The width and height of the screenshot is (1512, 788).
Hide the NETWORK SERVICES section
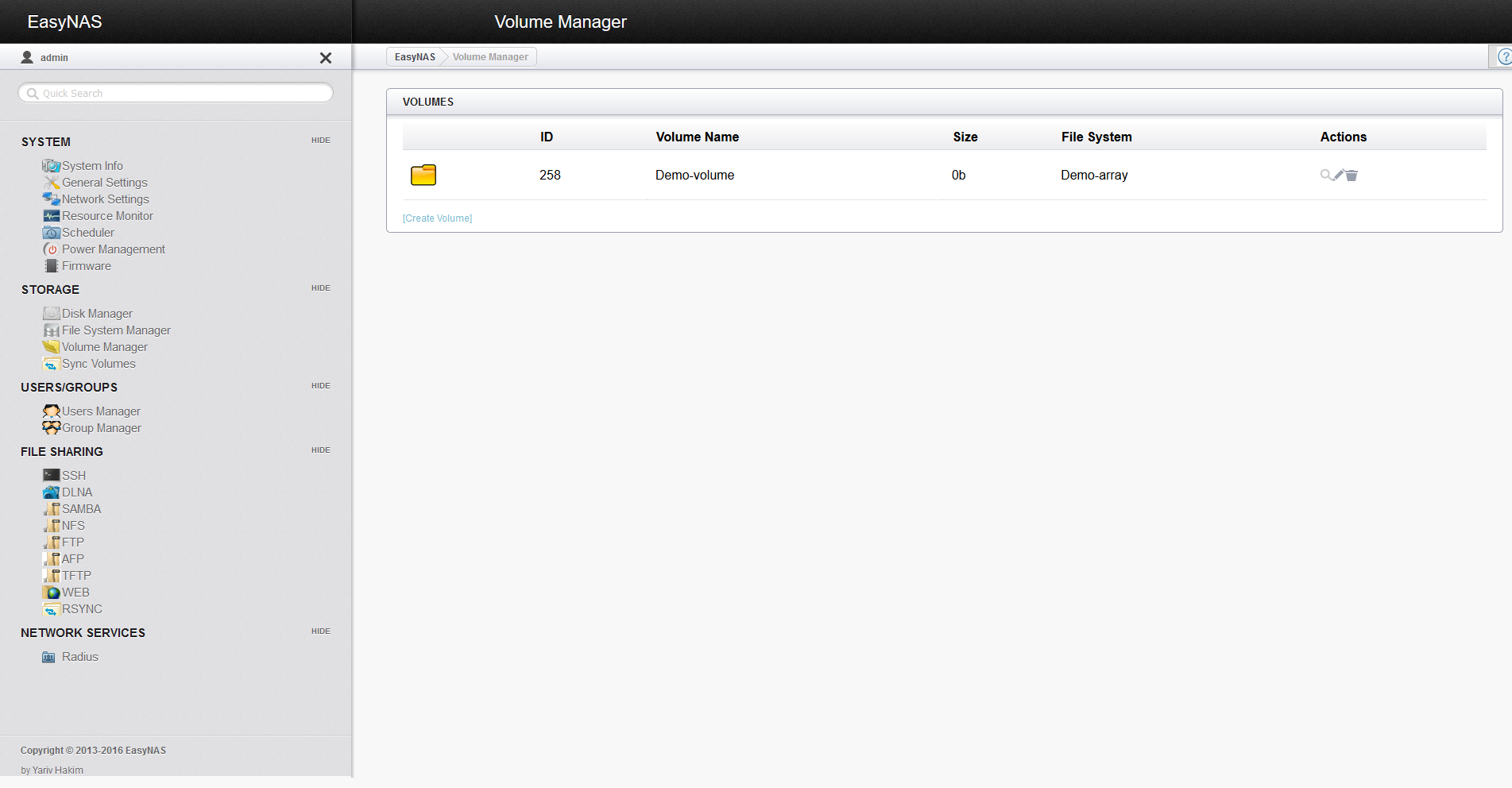(x=321, y=632)
